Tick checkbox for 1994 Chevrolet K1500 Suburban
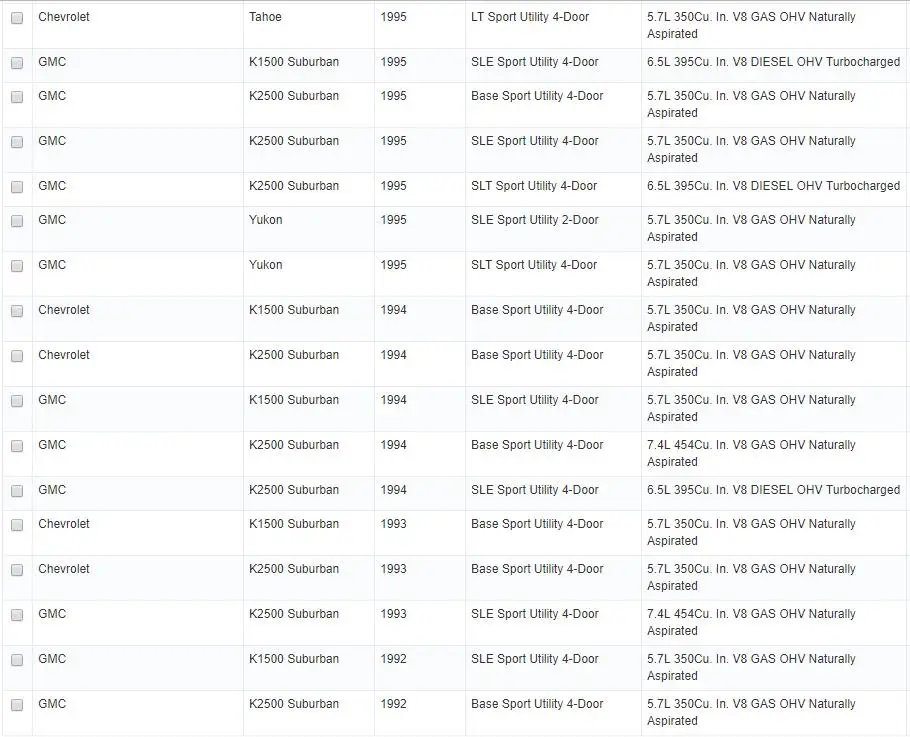Screen dimensions: 910x737 pos(17,311)
